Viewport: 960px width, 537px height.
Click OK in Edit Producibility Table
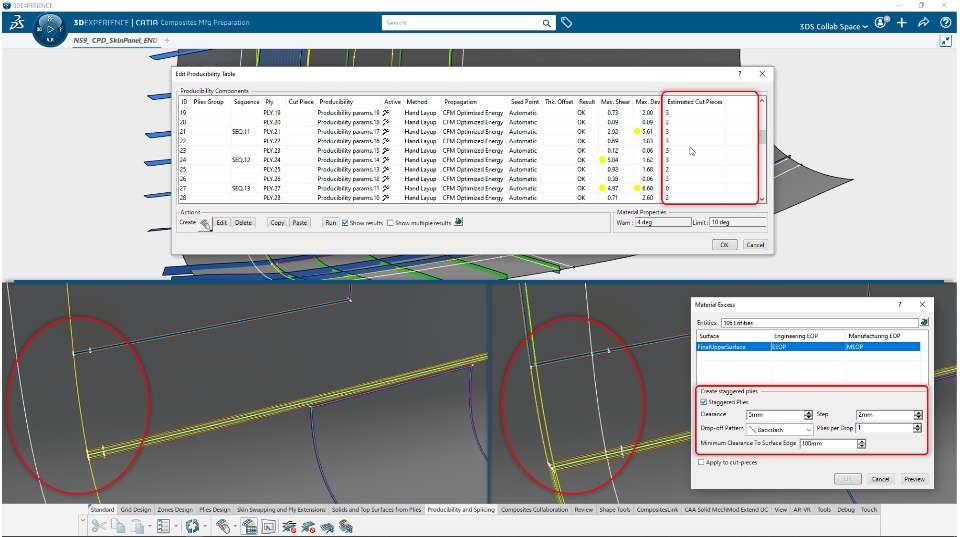(x=724, y=244)
